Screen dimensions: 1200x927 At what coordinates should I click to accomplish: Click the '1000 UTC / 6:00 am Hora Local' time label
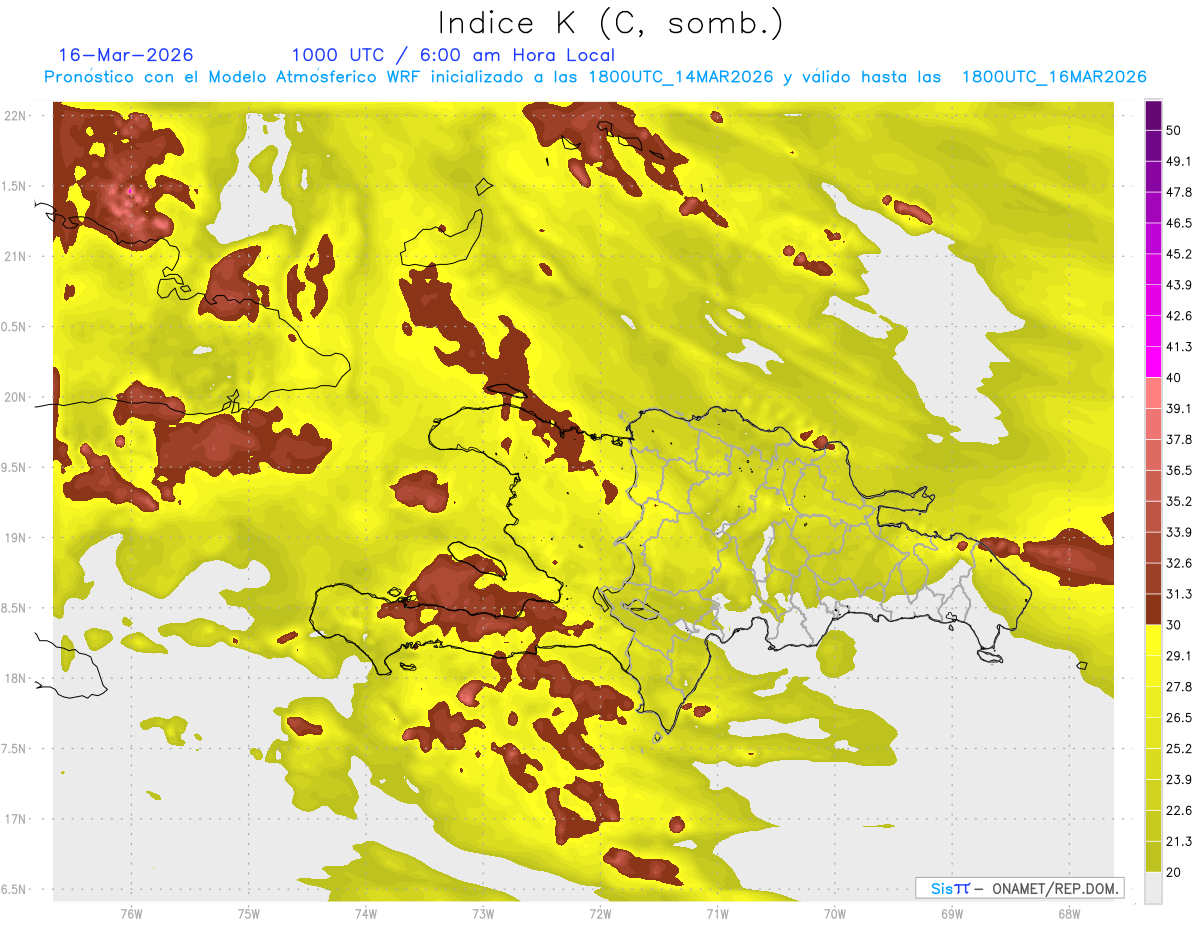tap(454, 55)
